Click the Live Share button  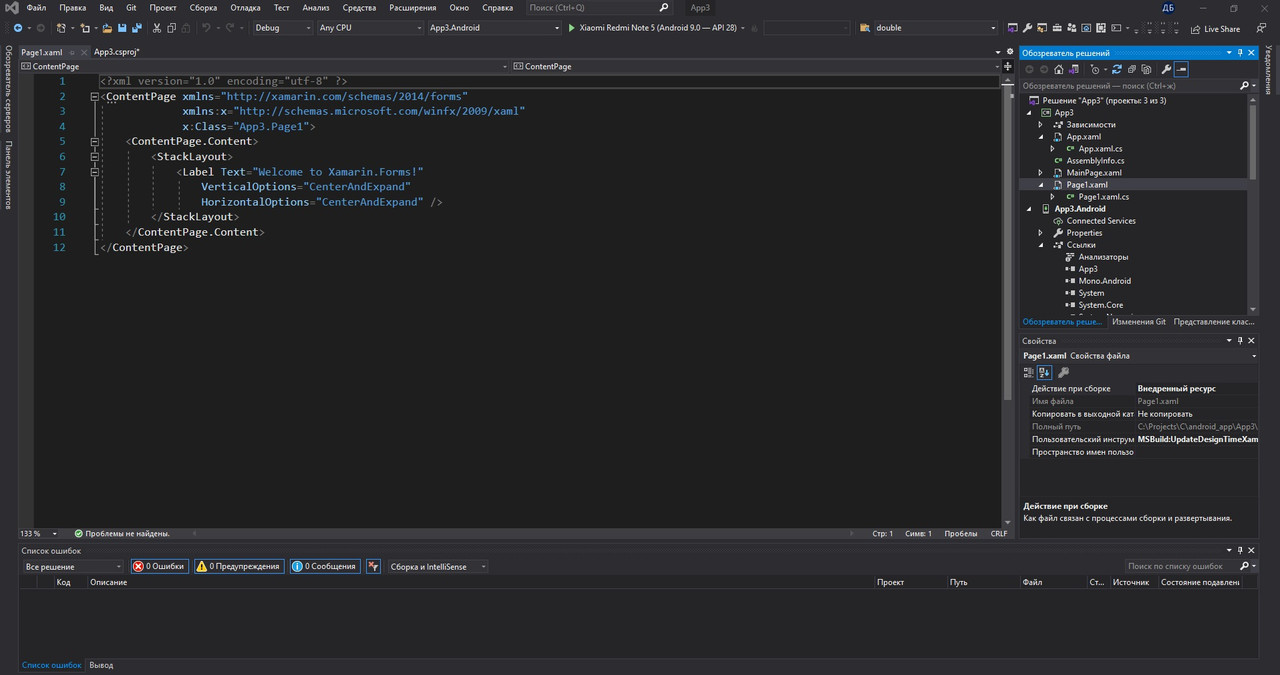[1214, 28]
